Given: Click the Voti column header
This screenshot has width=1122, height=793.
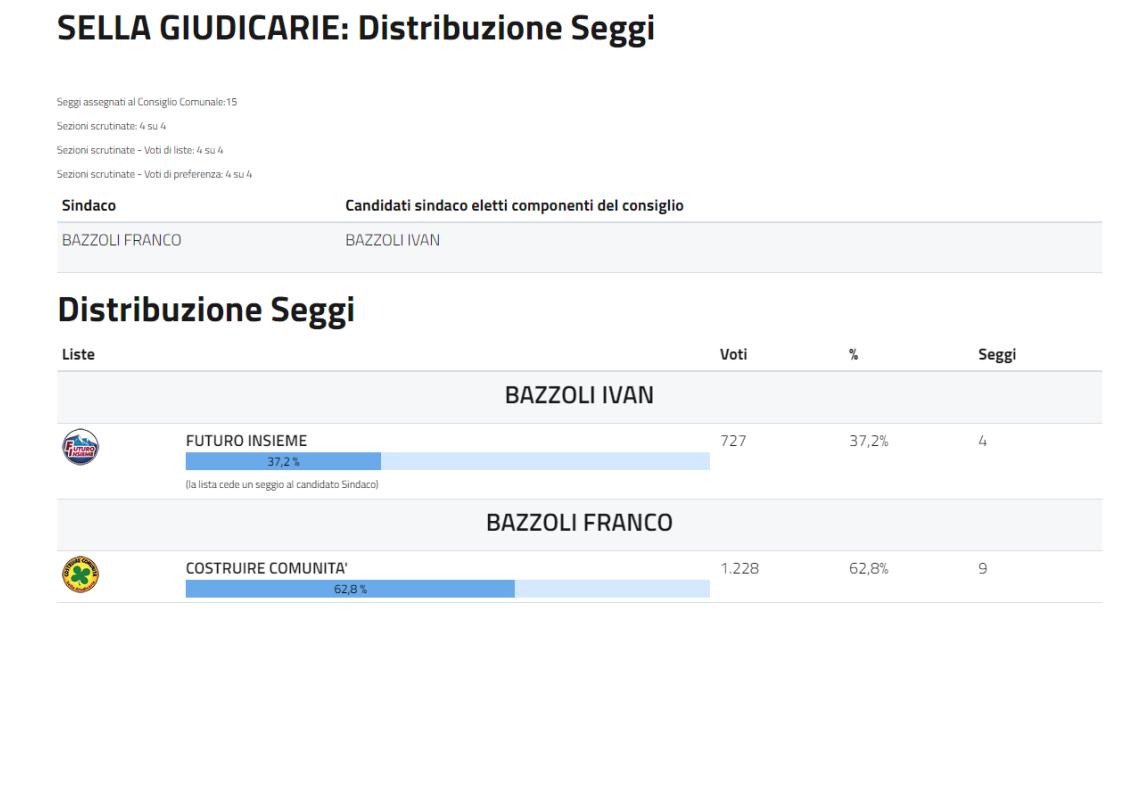Looking at the screenshot, I should tap(733, 353).
